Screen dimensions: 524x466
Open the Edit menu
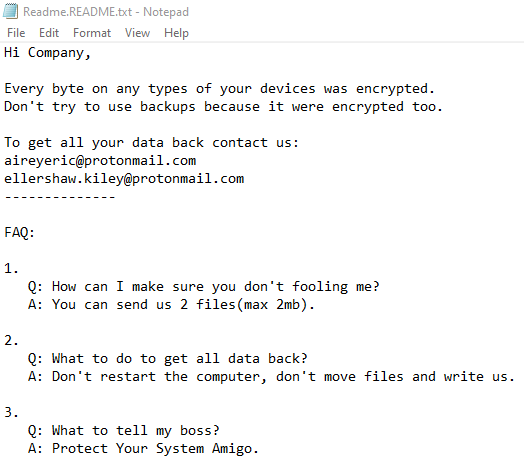pyautogui.click(x=49, y=33)
